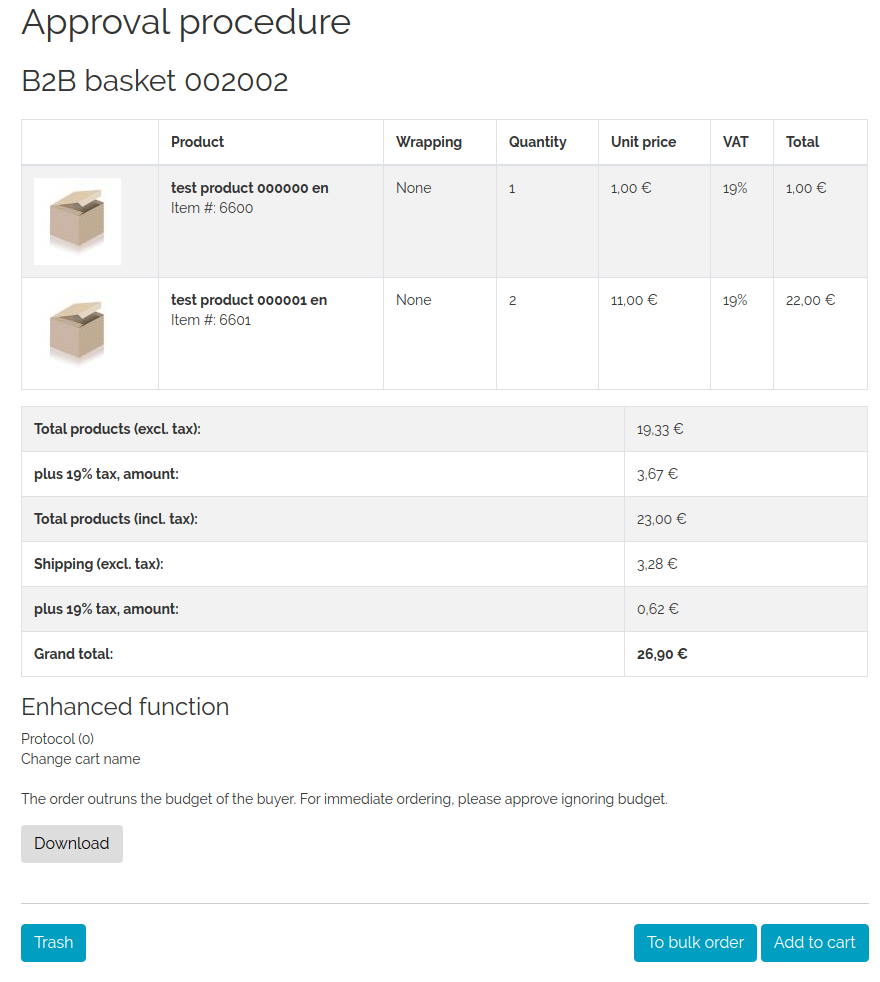880x982 pixels.
Task: Click the B2B basket 002002 heading
Action: [x=155, y=81]
